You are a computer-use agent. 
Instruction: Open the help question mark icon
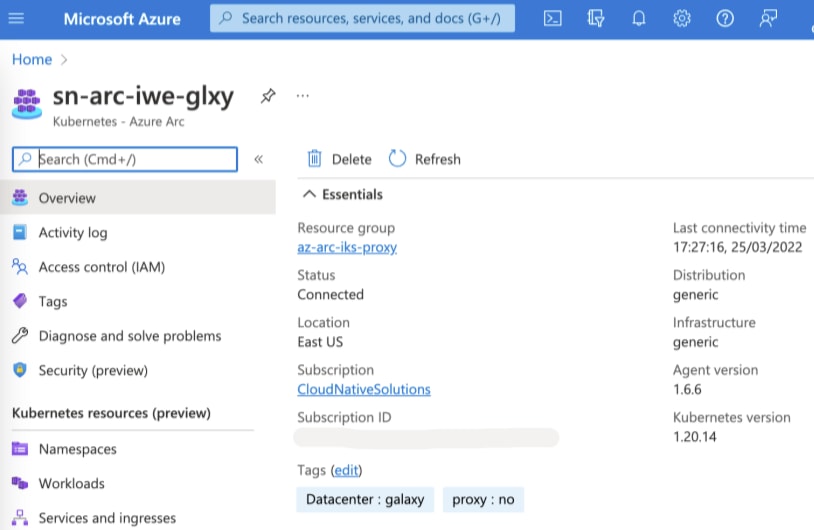725,19
